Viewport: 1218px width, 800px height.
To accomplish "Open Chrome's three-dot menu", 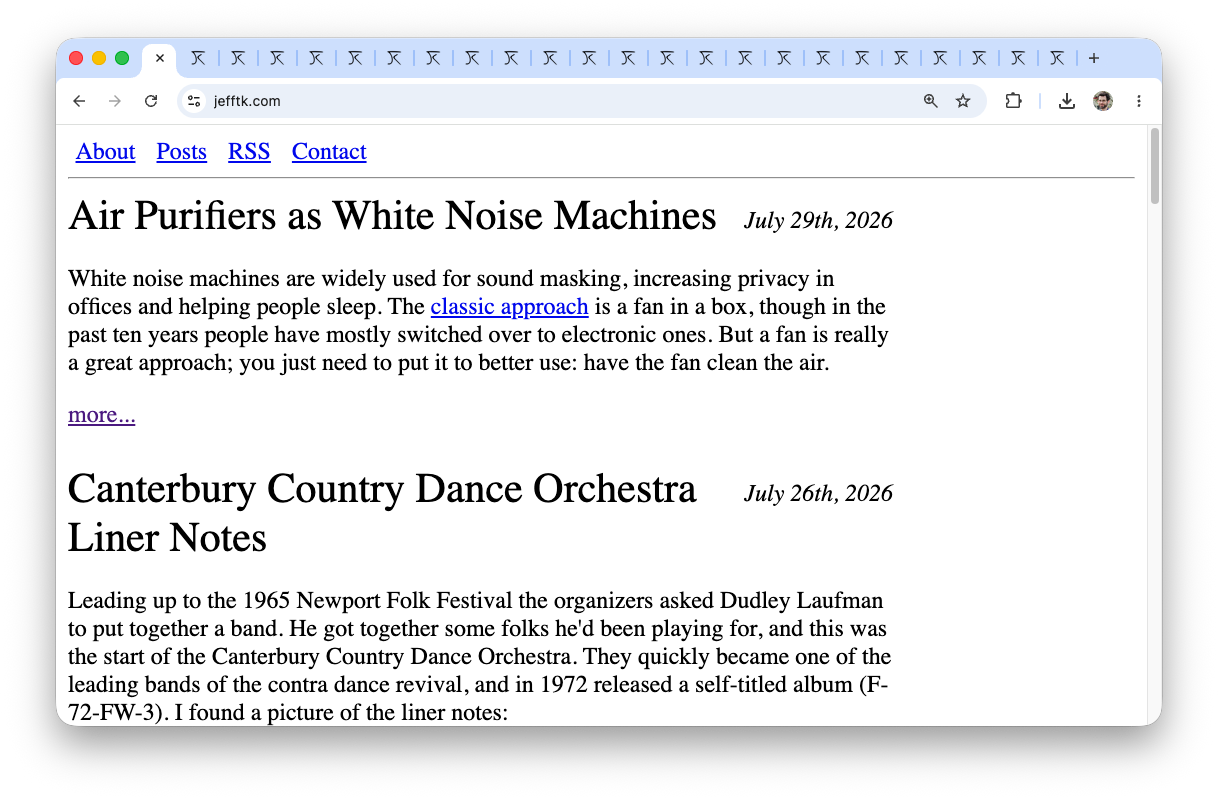I will [x=1139, y=101].
